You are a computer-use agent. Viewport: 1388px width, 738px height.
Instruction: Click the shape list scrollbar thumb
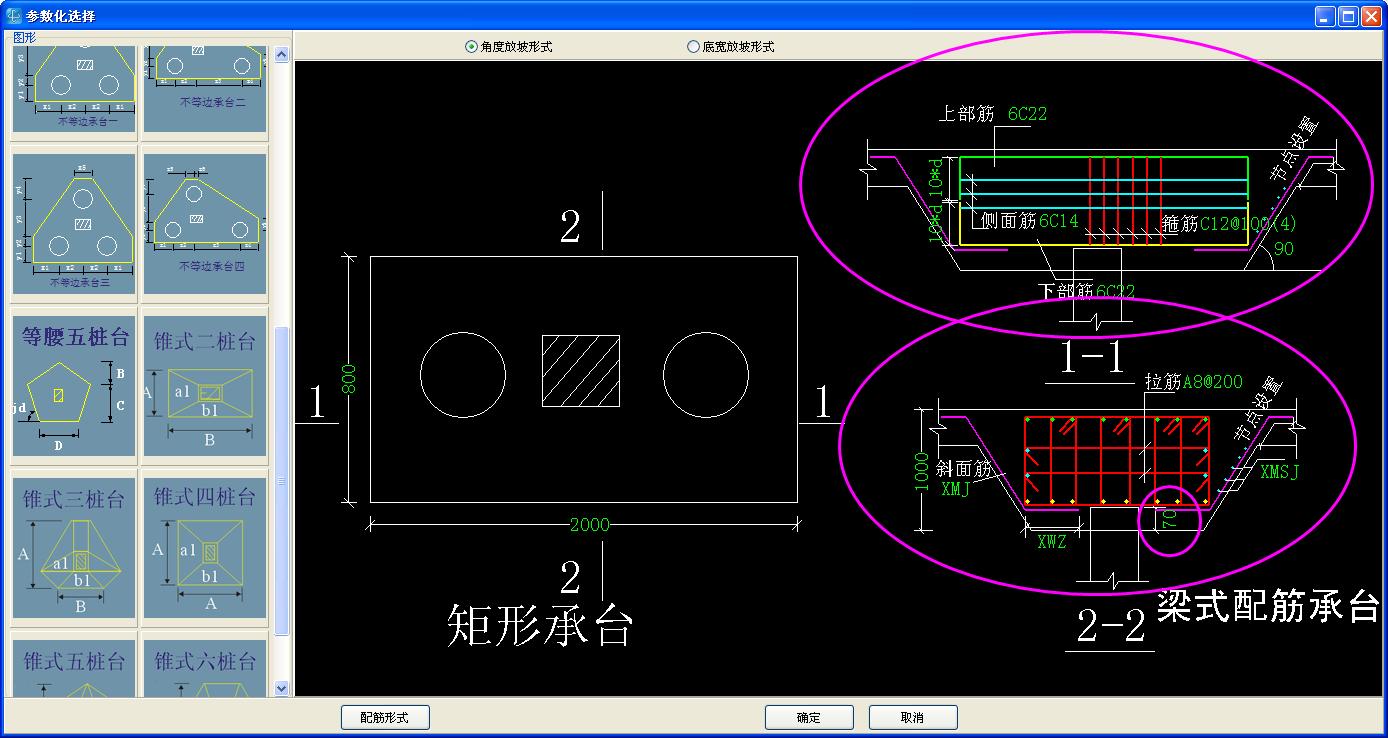pyautogui.click(x=281, y=480)
